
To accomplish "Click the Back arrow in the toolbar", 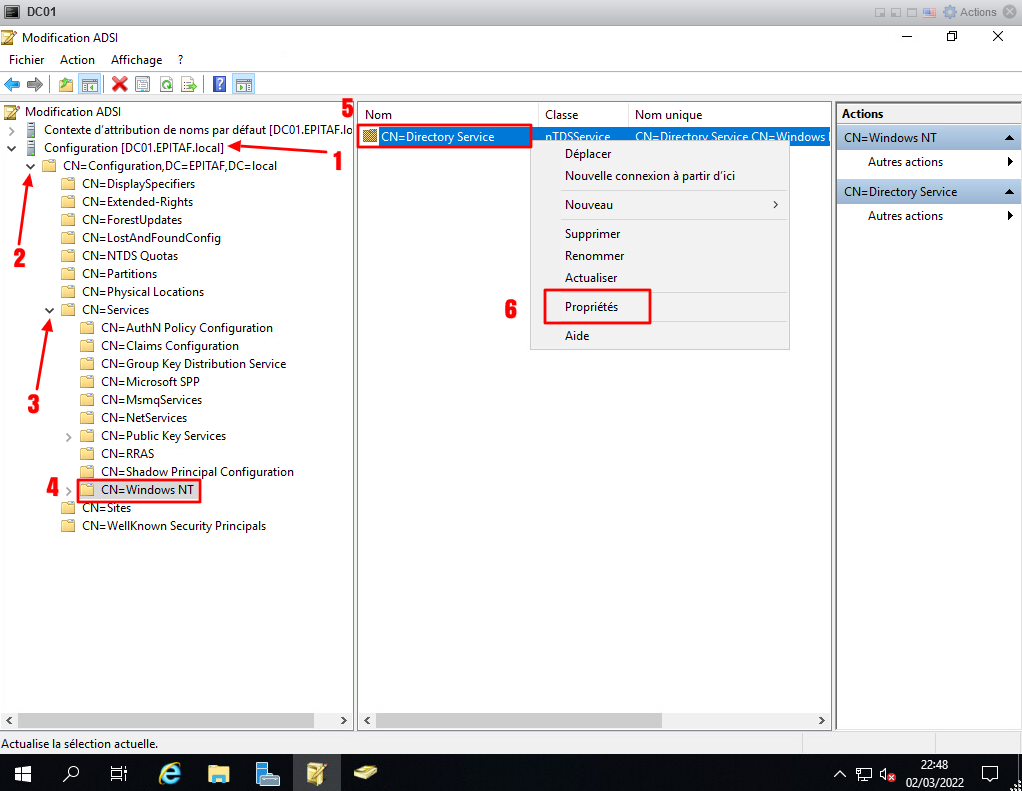I will [x=12, y=85].
